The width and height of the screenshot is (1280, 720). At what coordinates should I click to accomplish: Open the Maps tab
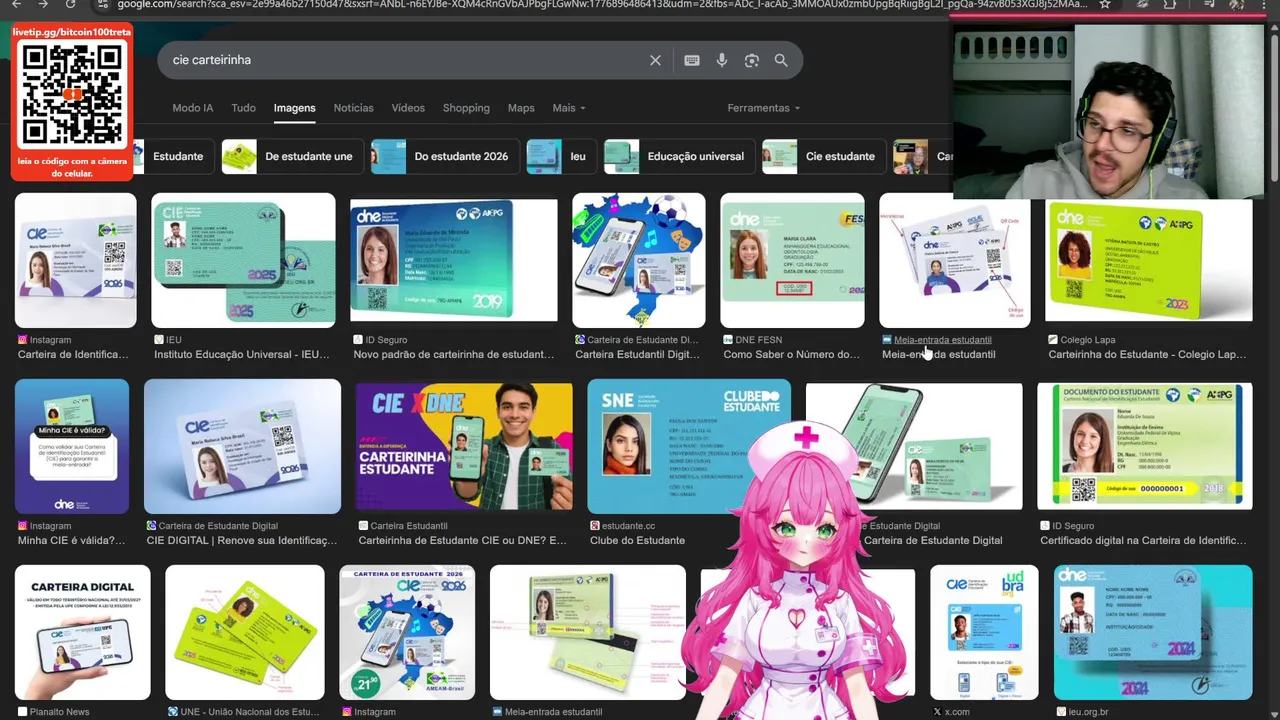point(521,108)
